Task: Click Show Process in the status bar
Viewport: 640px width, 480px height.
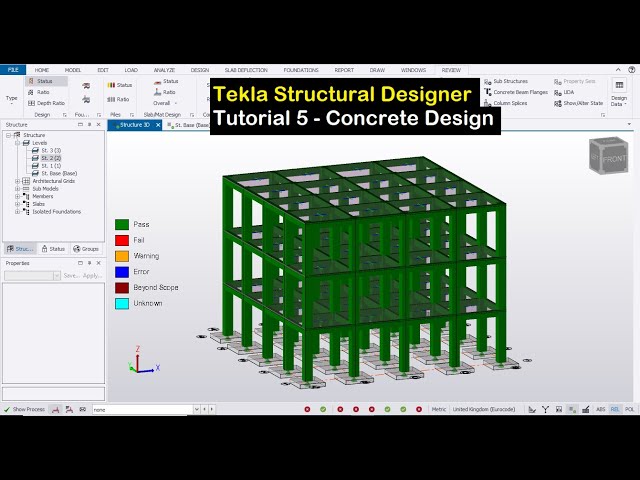Action: coord(24,409)
